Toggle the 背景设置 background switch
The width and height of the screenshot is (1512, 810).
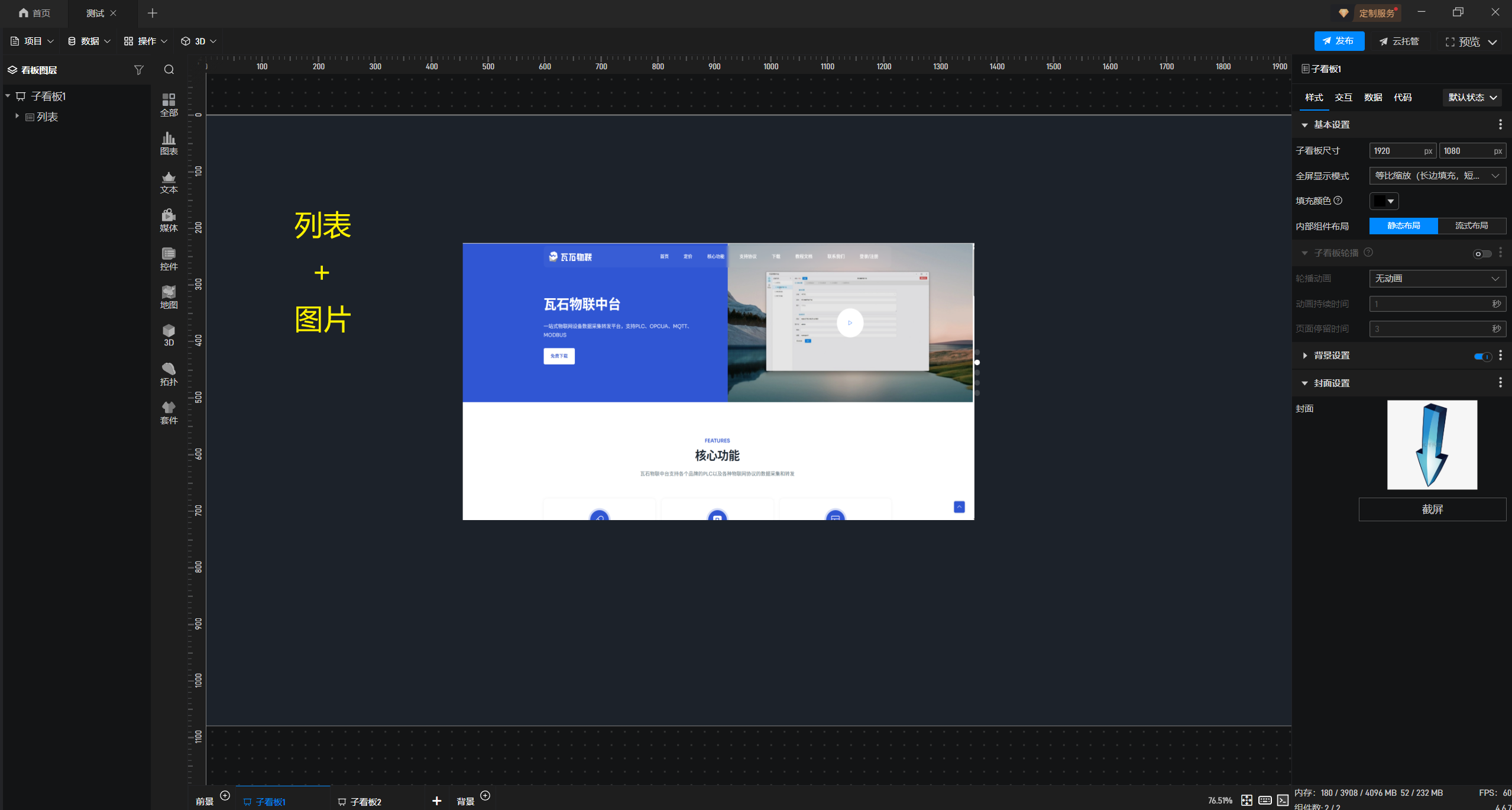pyautogui.click(x=1482, y=356)
